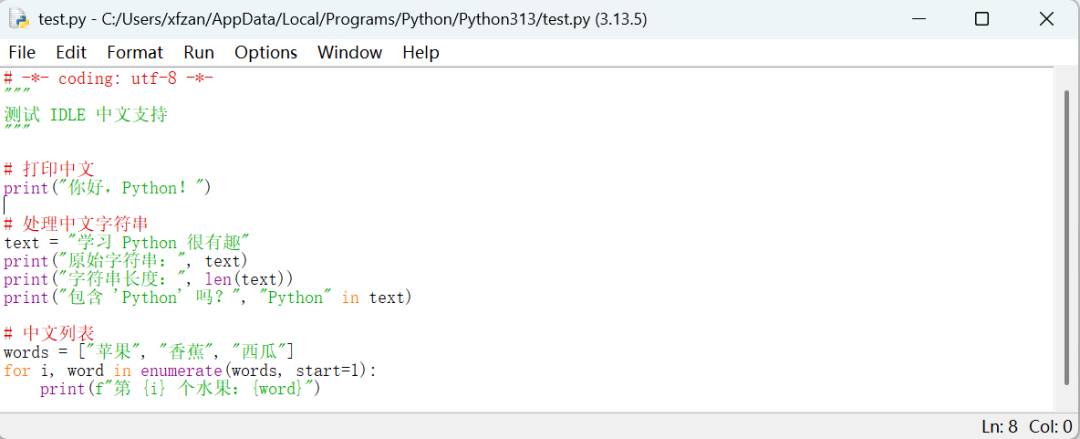
Task: Click the line print("原始字符串：", text)
Action: tap(125, 261)
